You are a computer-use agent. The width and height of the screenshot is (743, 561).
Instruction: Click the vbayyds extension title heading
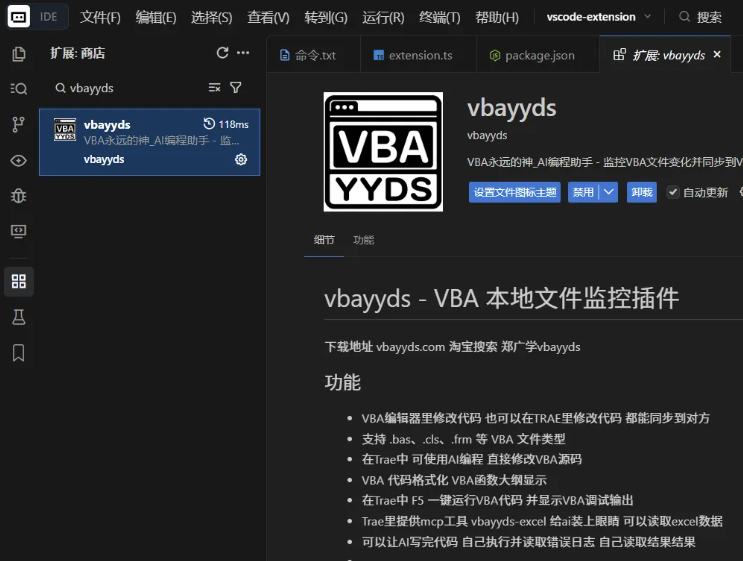coord(512,108)
